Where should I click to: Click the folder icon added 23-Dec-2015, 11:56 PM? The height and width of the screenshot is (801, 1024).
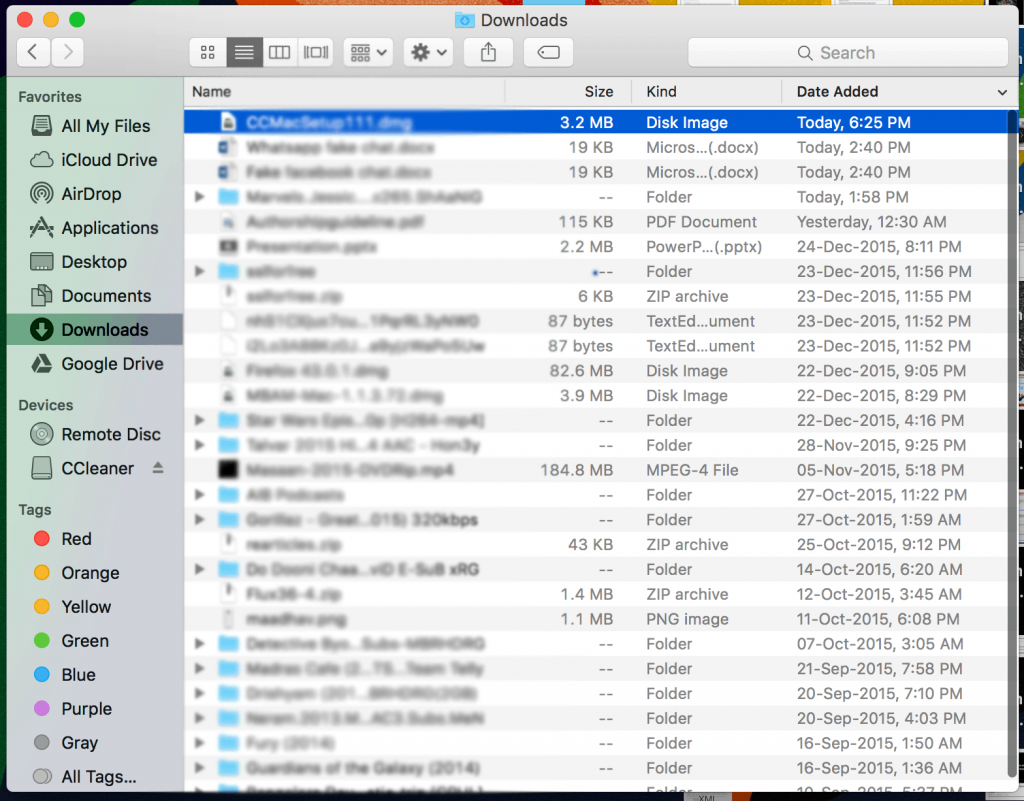coord(228,272)
